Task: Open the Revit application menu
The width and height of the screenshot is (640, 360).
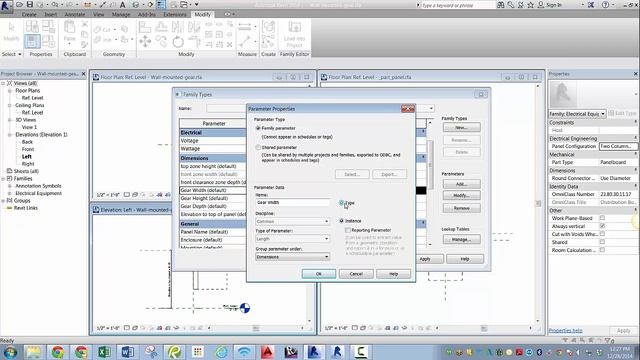Action: coord(6,6)
